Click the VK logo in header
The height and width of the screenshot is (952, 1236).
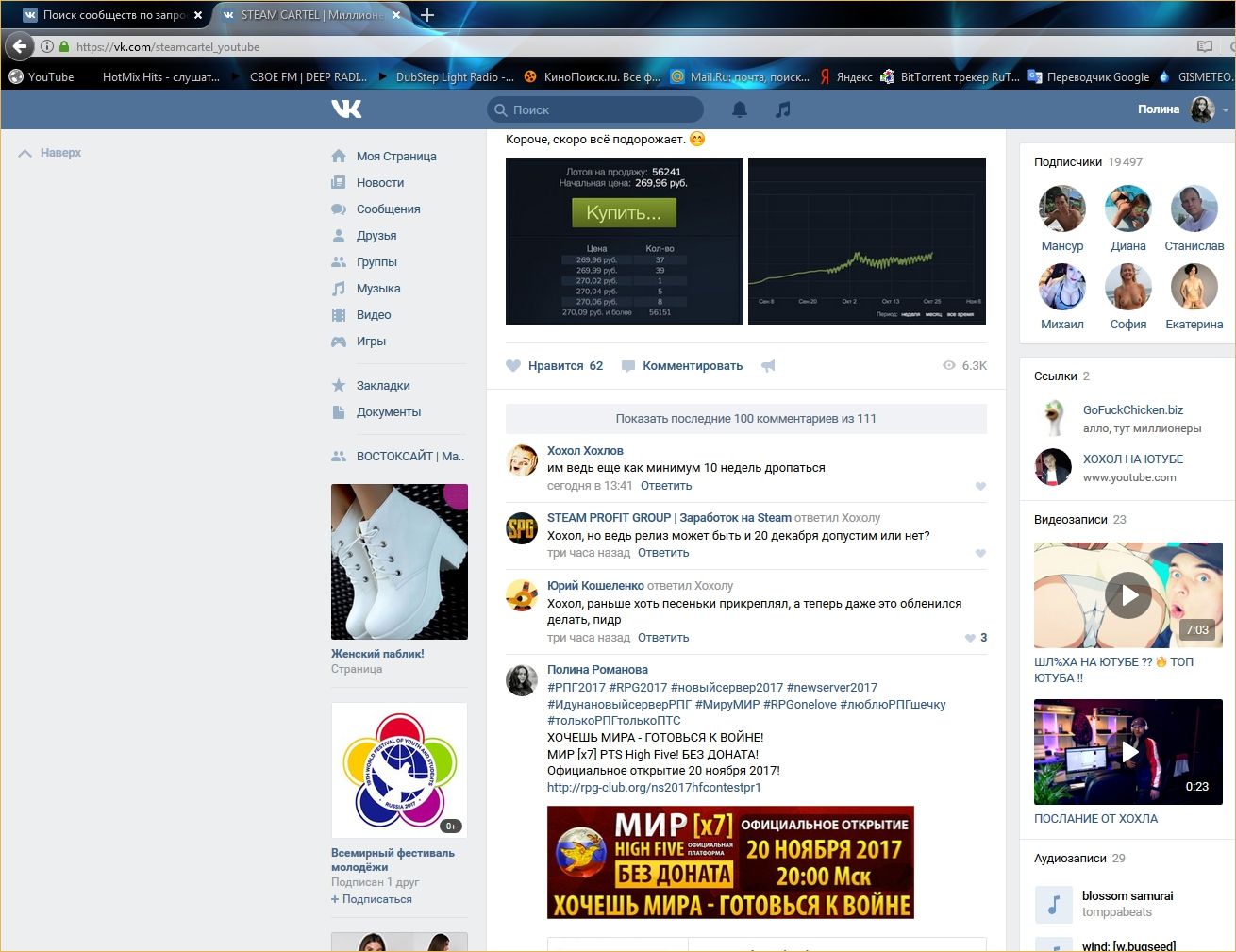pyautogui.click(x=346, y=109)
